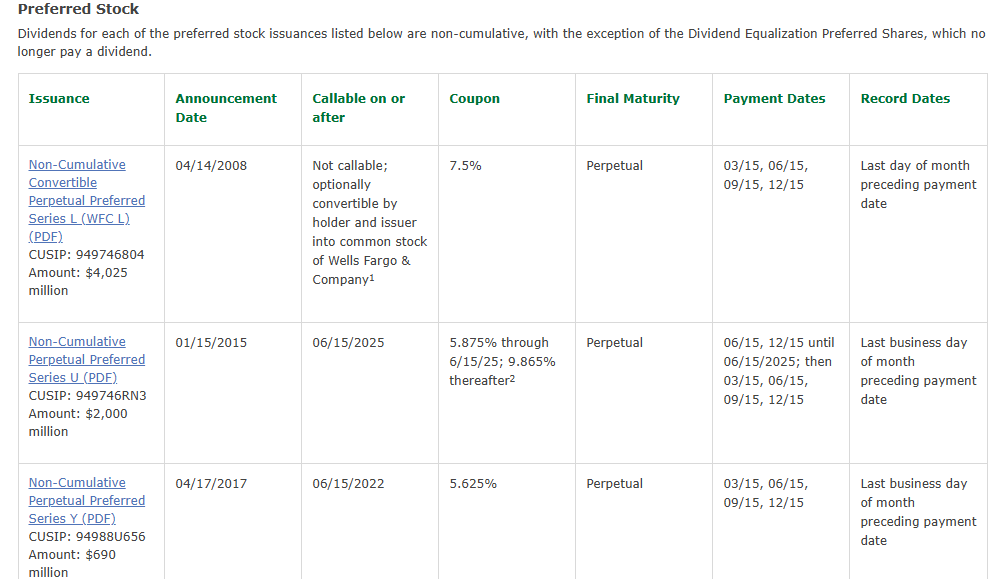This screenshot has width=993, height=579.
Task: Click footnote 2 after 9.865% thereafter
Action: pyautogui.click(x=512, y=378)
